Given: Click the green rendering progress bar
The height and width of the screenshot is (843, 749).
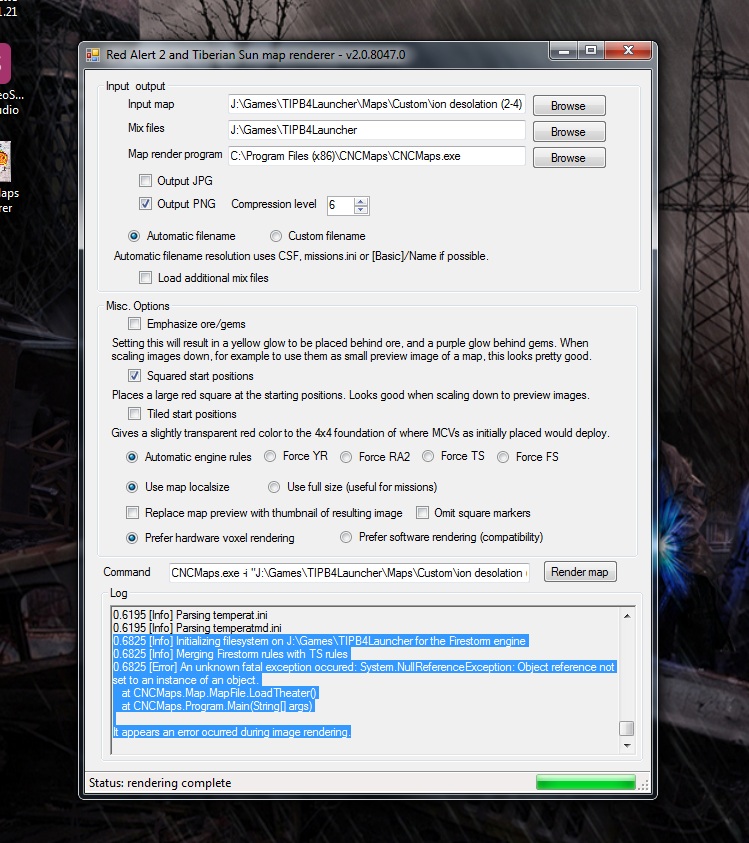Looking at the screenshot, I should tap(585, 783).
